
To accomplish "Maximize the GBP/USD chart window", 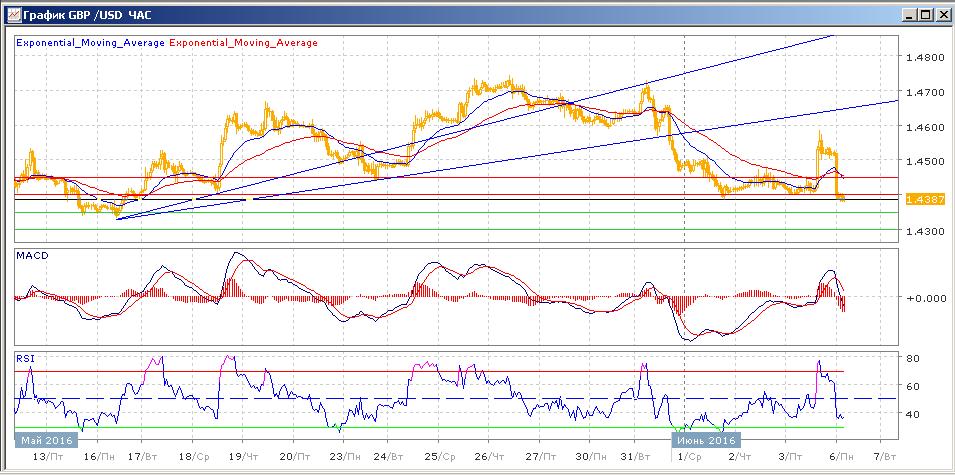I will [924, 14].
